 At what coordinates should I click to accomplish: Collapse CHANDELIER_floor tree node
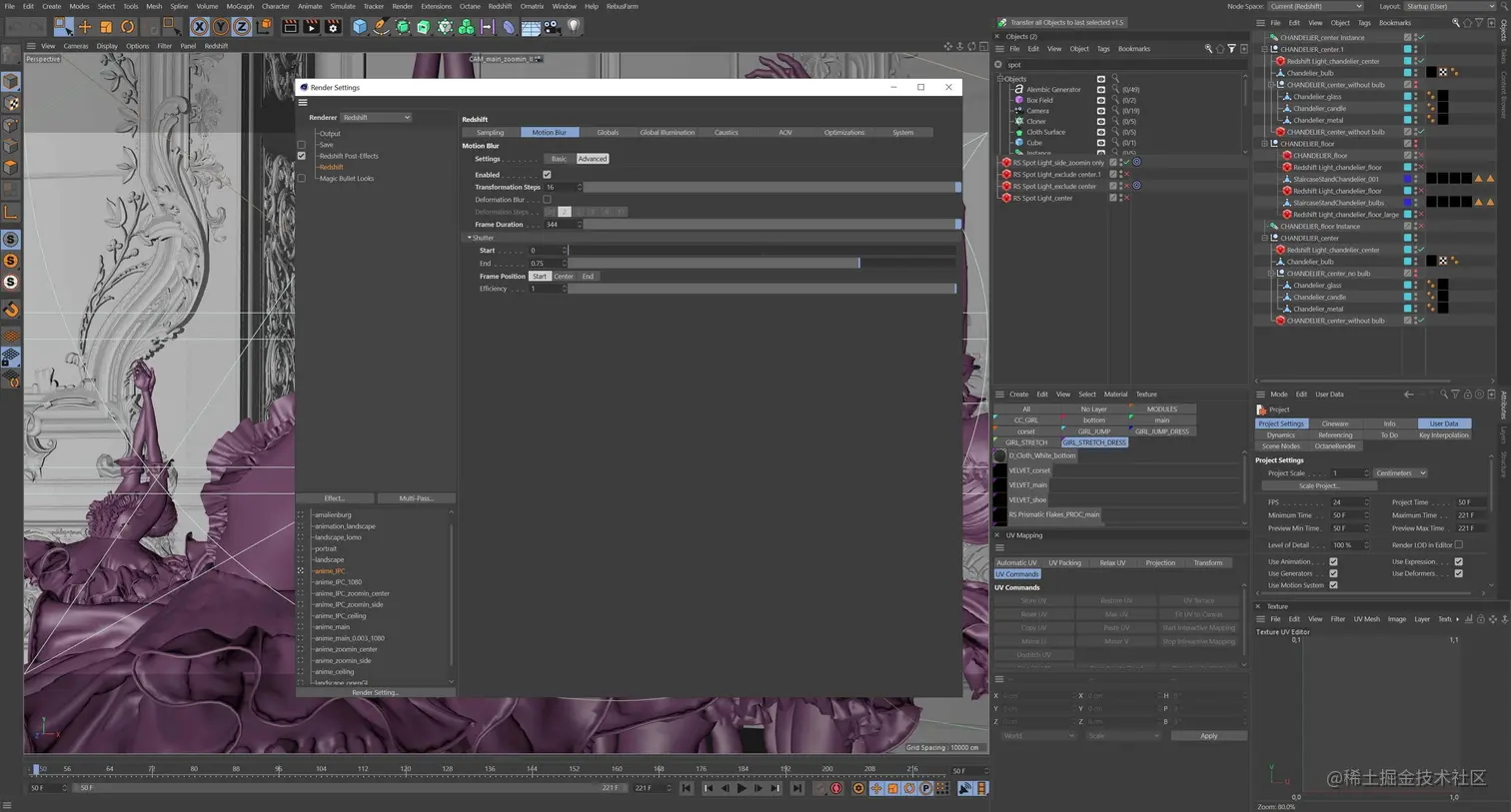(1264, 144)
